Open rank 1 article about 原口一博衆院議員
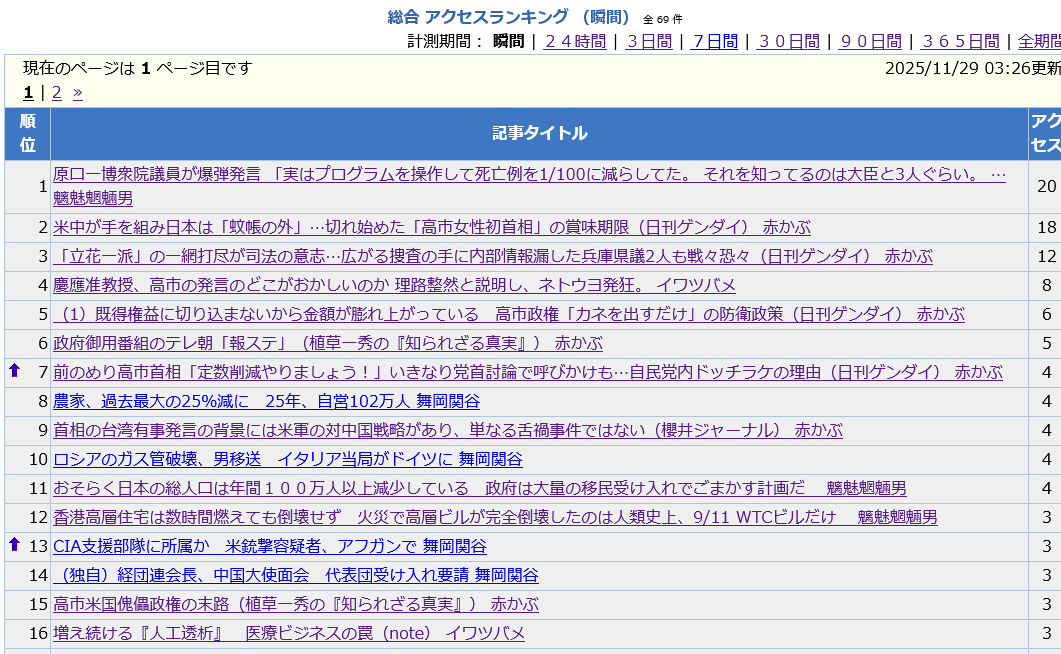 click(x=528, y=174)
